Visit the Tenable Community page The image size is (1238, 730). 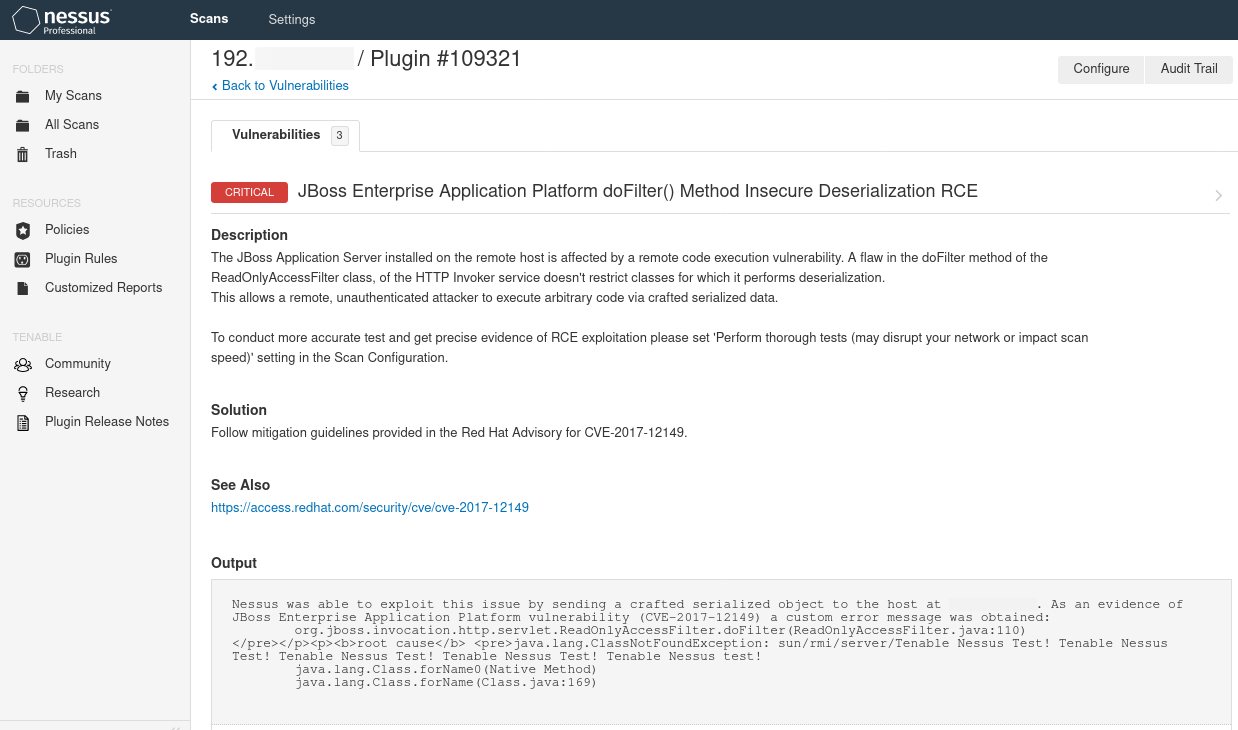point(78,363)
